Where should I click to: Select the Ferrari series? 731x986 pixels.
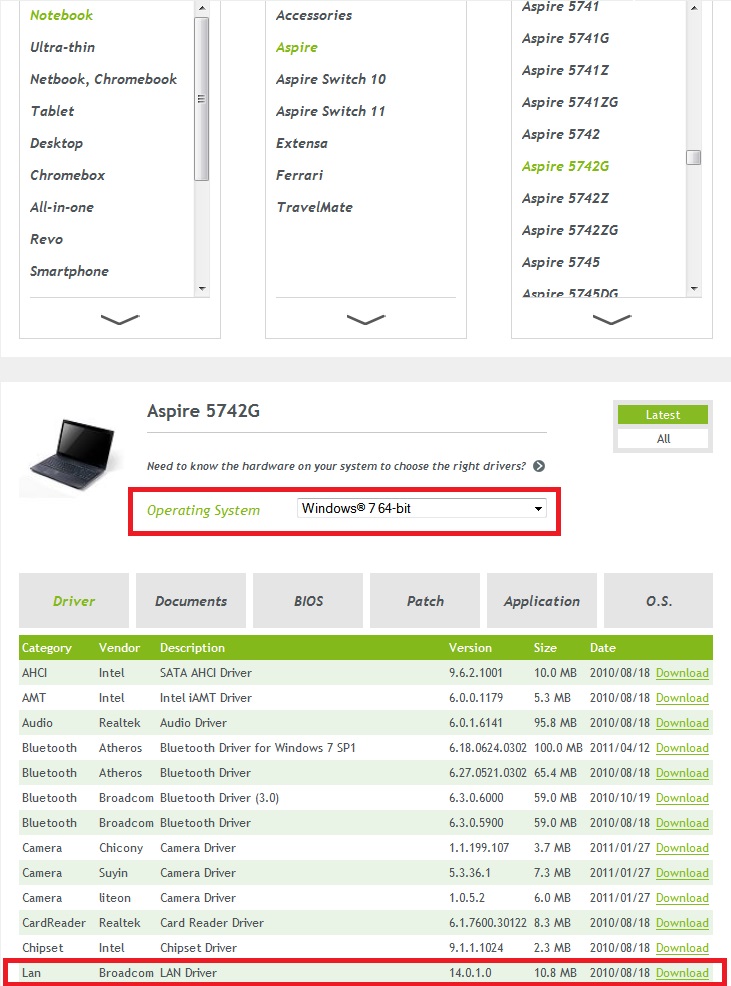click(299, 175)
